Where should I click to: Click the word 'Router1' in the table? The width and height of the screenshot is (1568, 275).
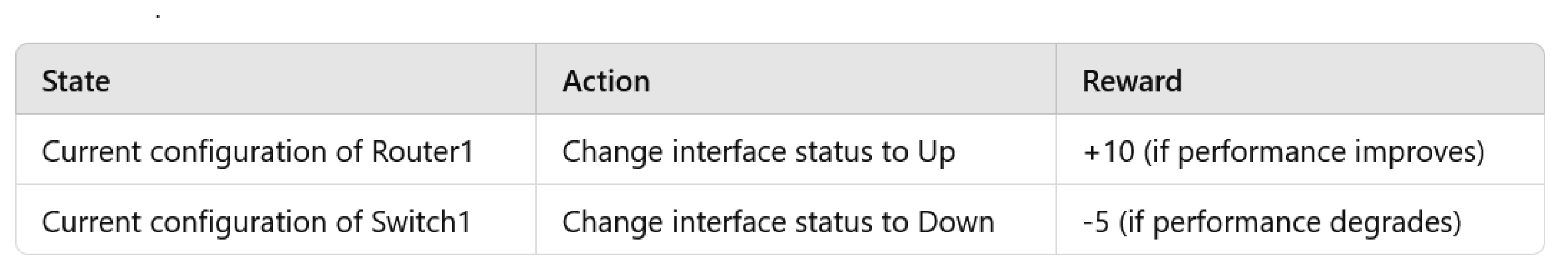click(x=422, y=151)
